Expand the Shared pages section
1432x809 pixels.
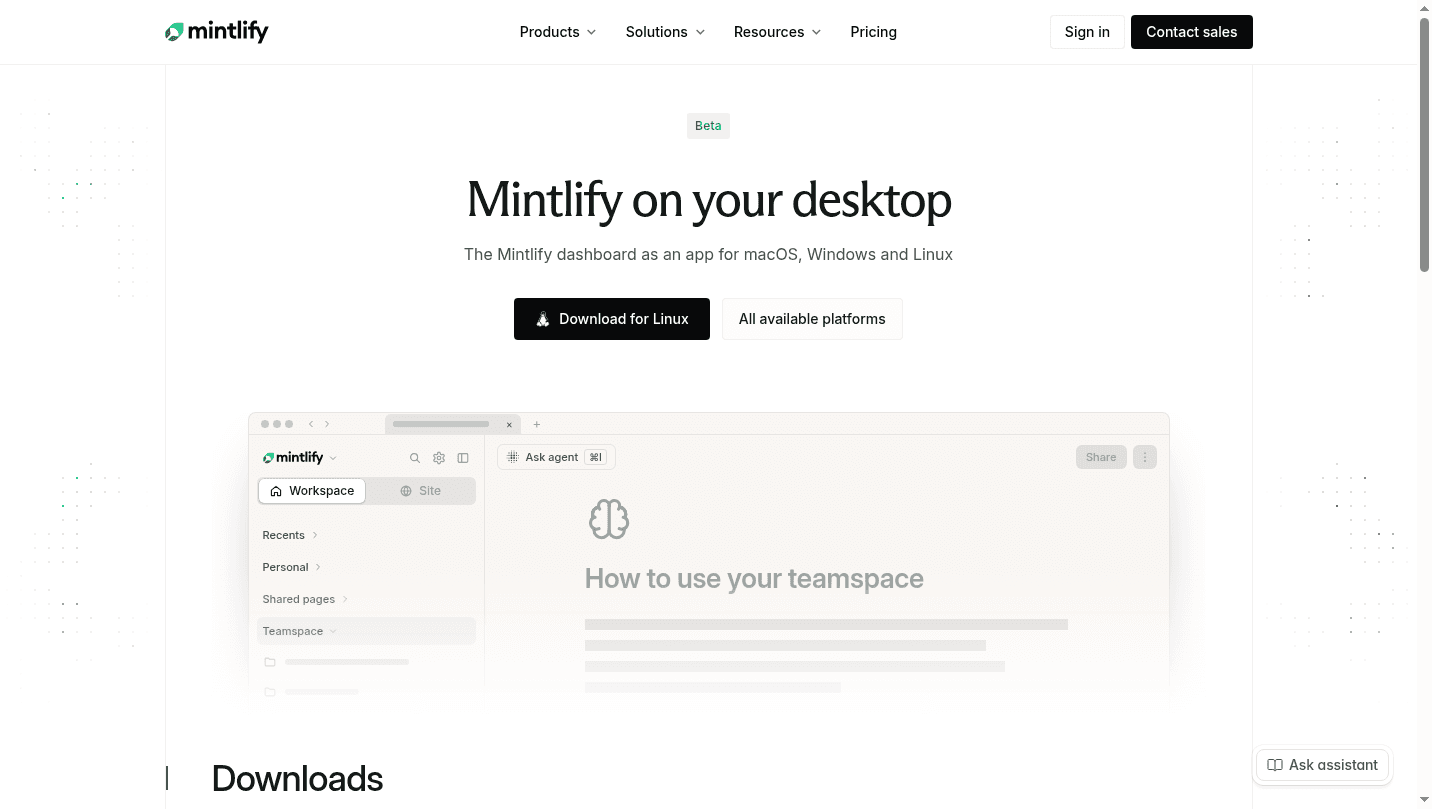click(305, 599)
